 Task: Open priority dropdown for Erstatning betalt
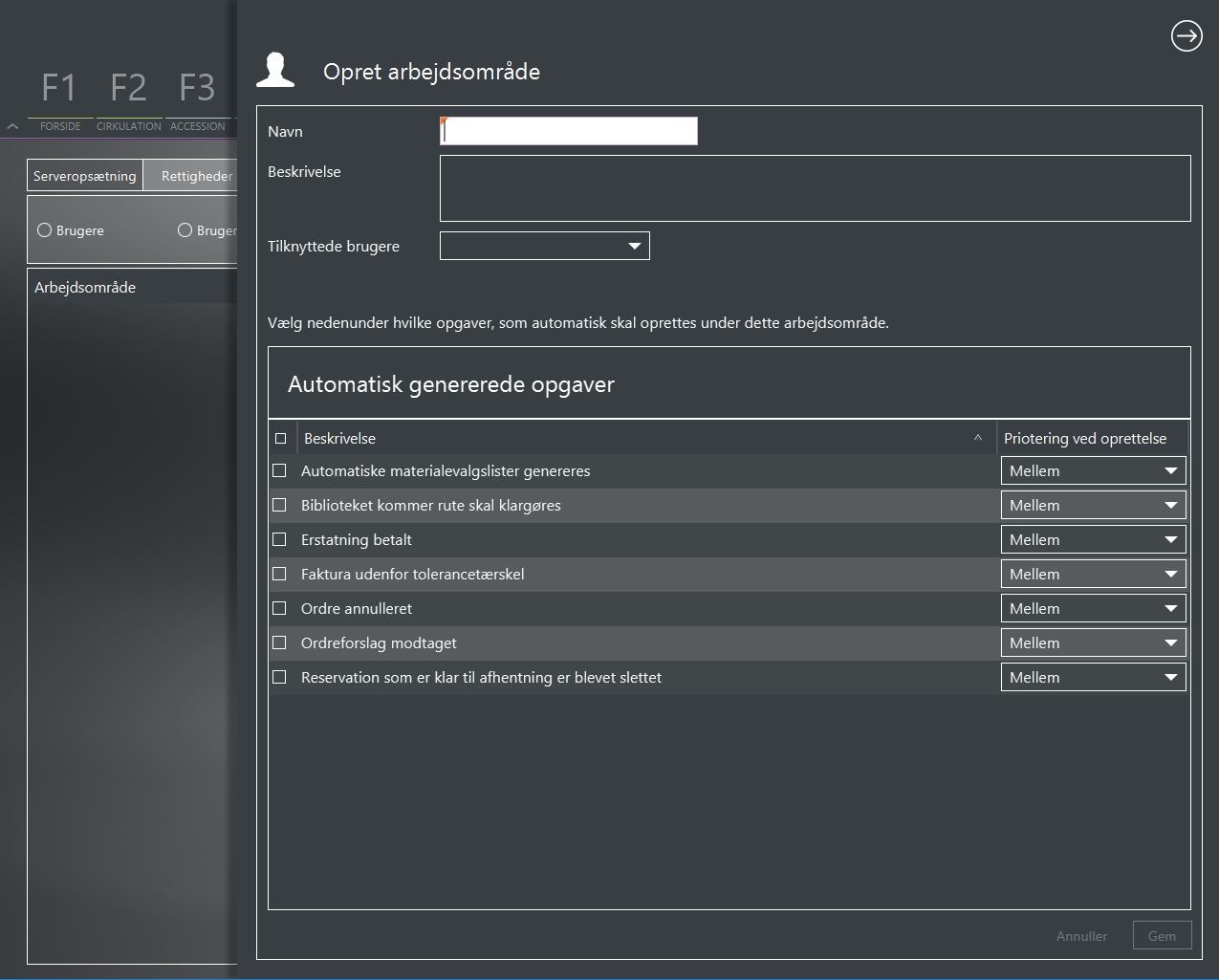point(1094,539)
